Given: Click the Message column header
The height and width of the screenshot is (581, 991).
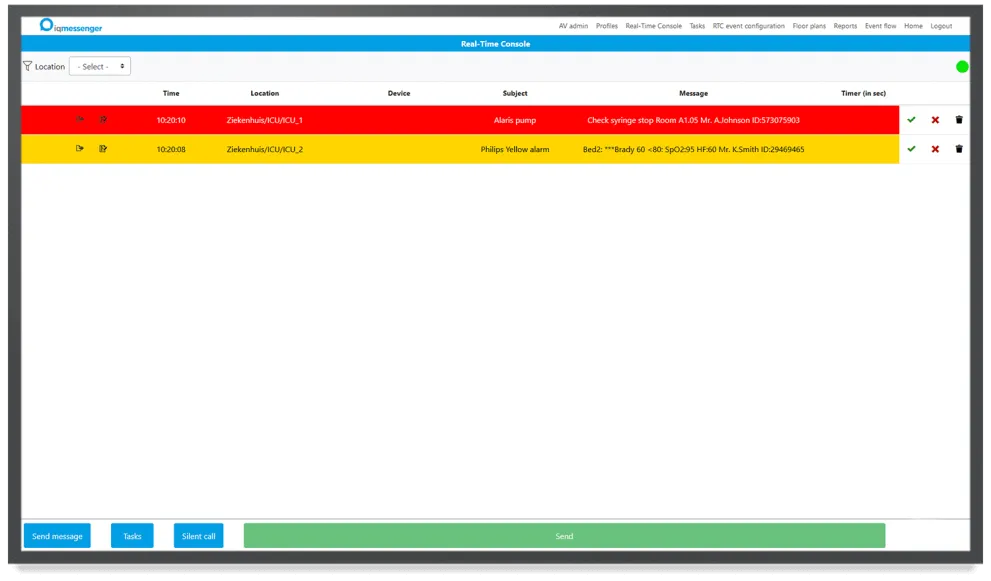Looking at the screenshot, I should 693,93.
